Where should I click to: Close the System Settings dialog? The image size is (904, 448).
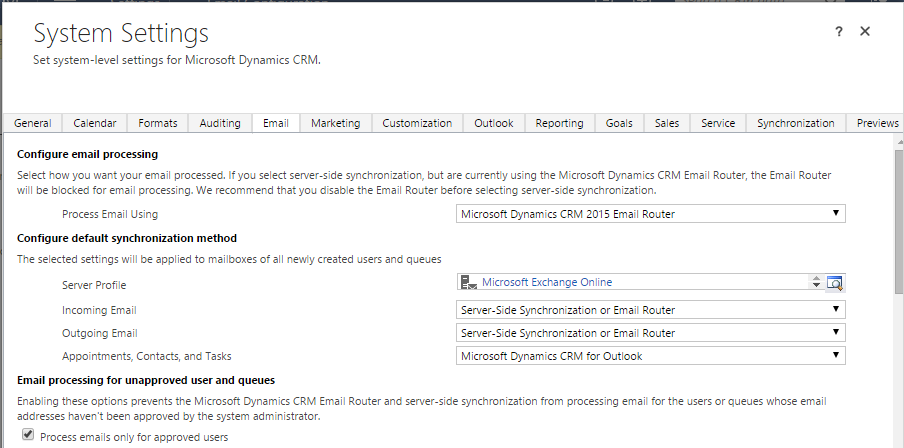[x=865, y=31]
